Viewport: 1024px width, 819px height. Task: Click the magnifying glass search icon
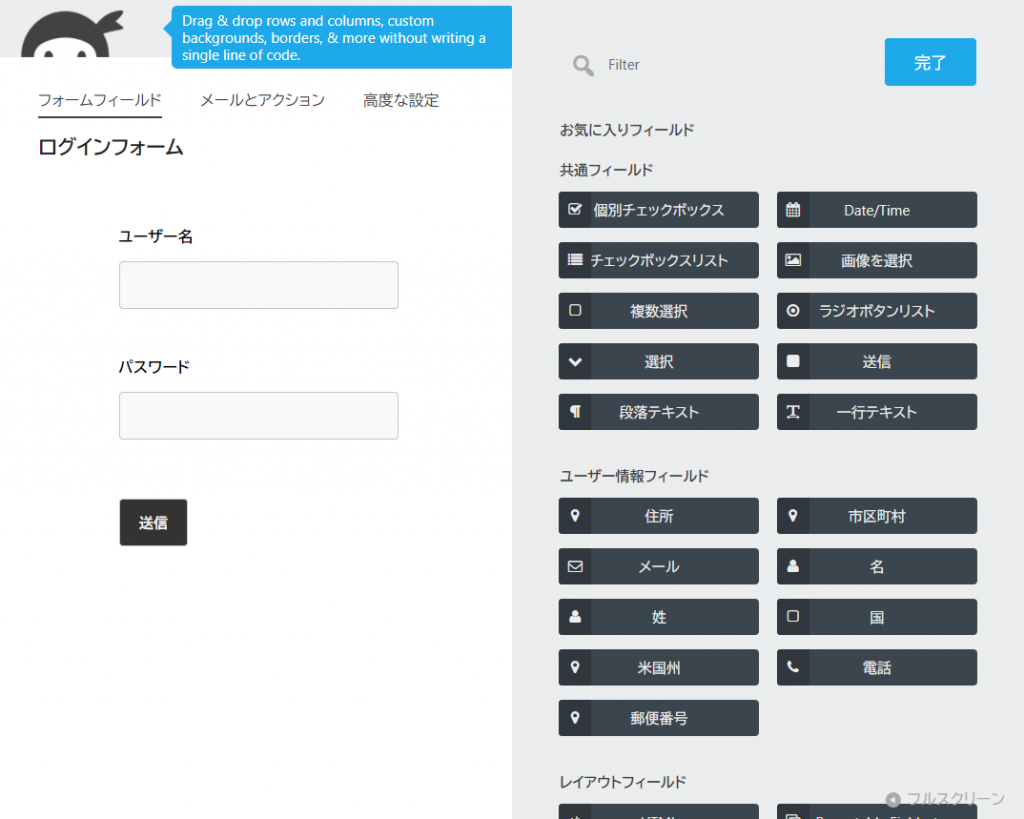coord(583,65)
